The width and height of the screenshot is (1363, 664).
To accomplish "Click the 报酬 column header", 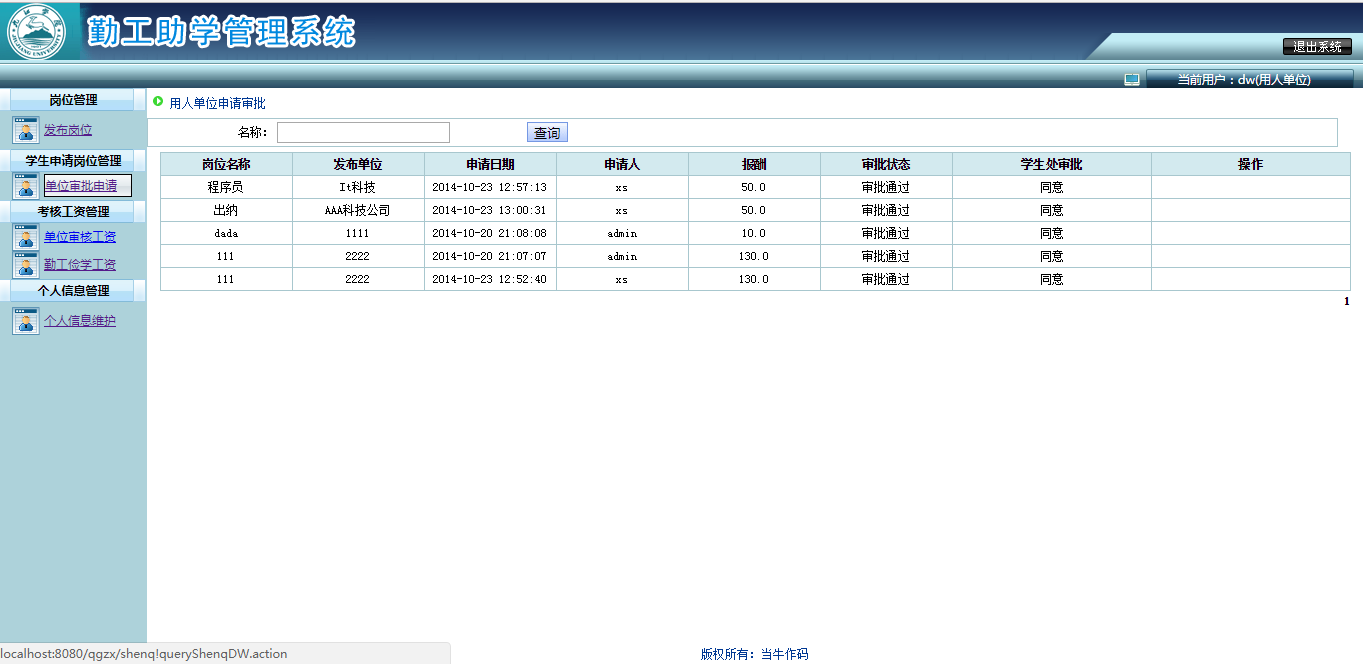I will 754,164.
